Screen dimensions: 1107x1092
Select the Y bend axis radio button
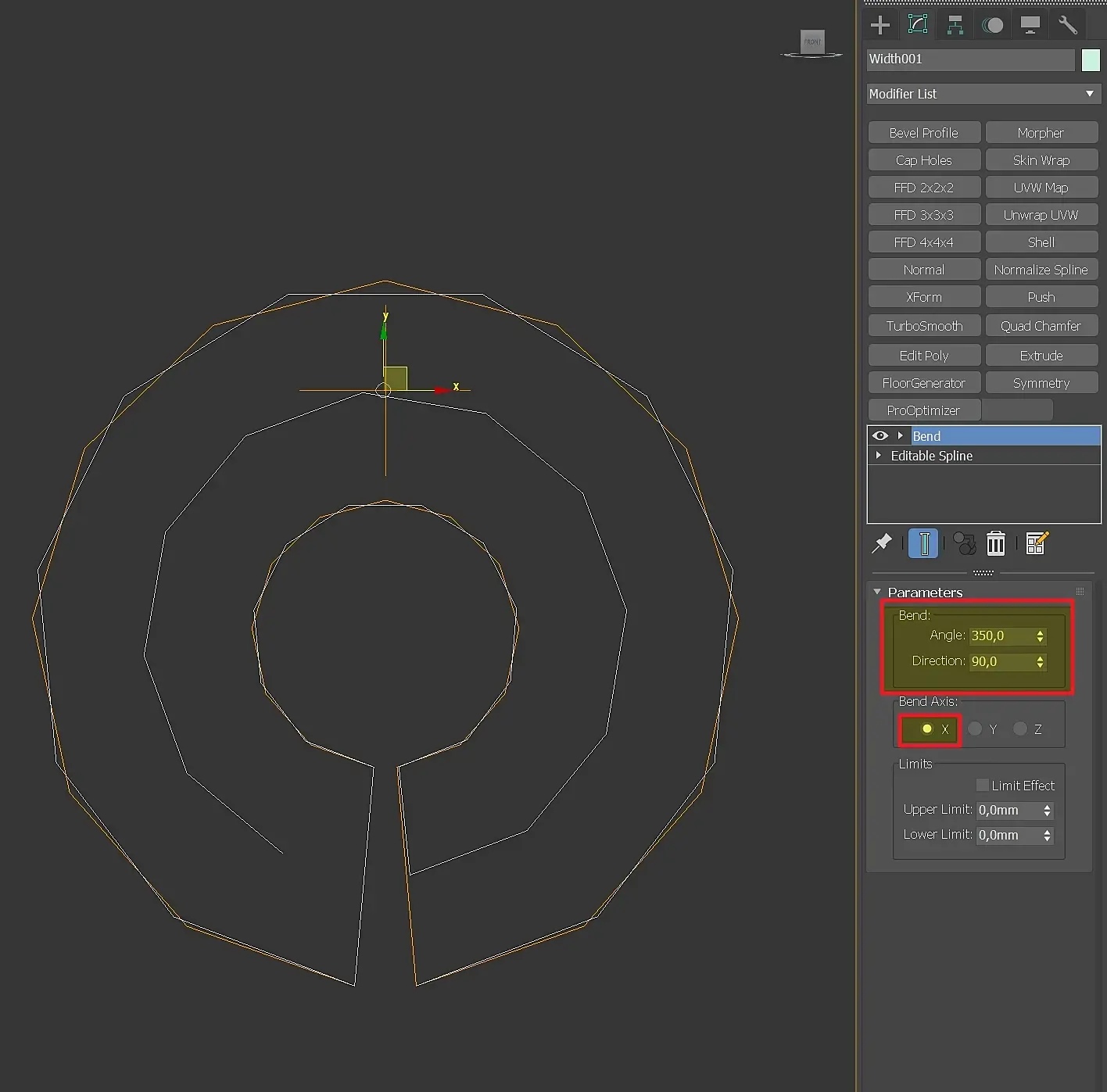[x=975, y=729]
